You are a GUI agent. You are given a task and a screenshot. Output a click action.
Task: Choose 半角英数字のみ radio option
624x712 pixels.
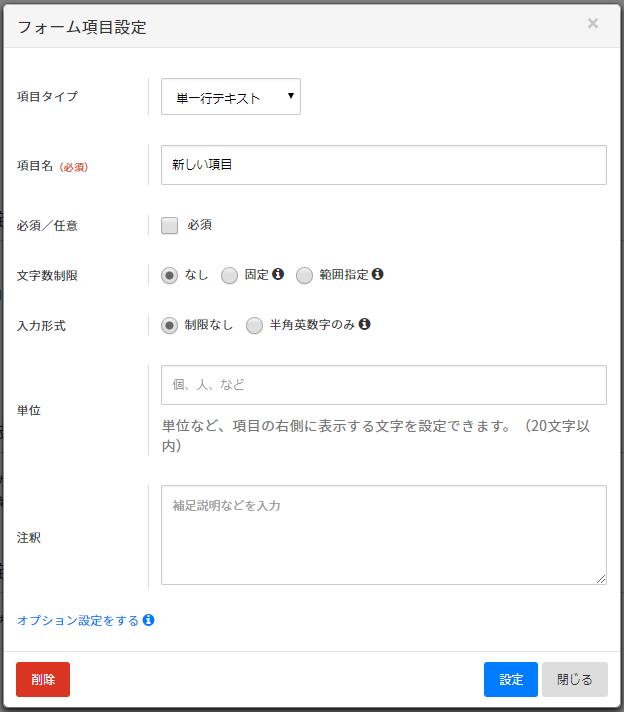[255, 325]
